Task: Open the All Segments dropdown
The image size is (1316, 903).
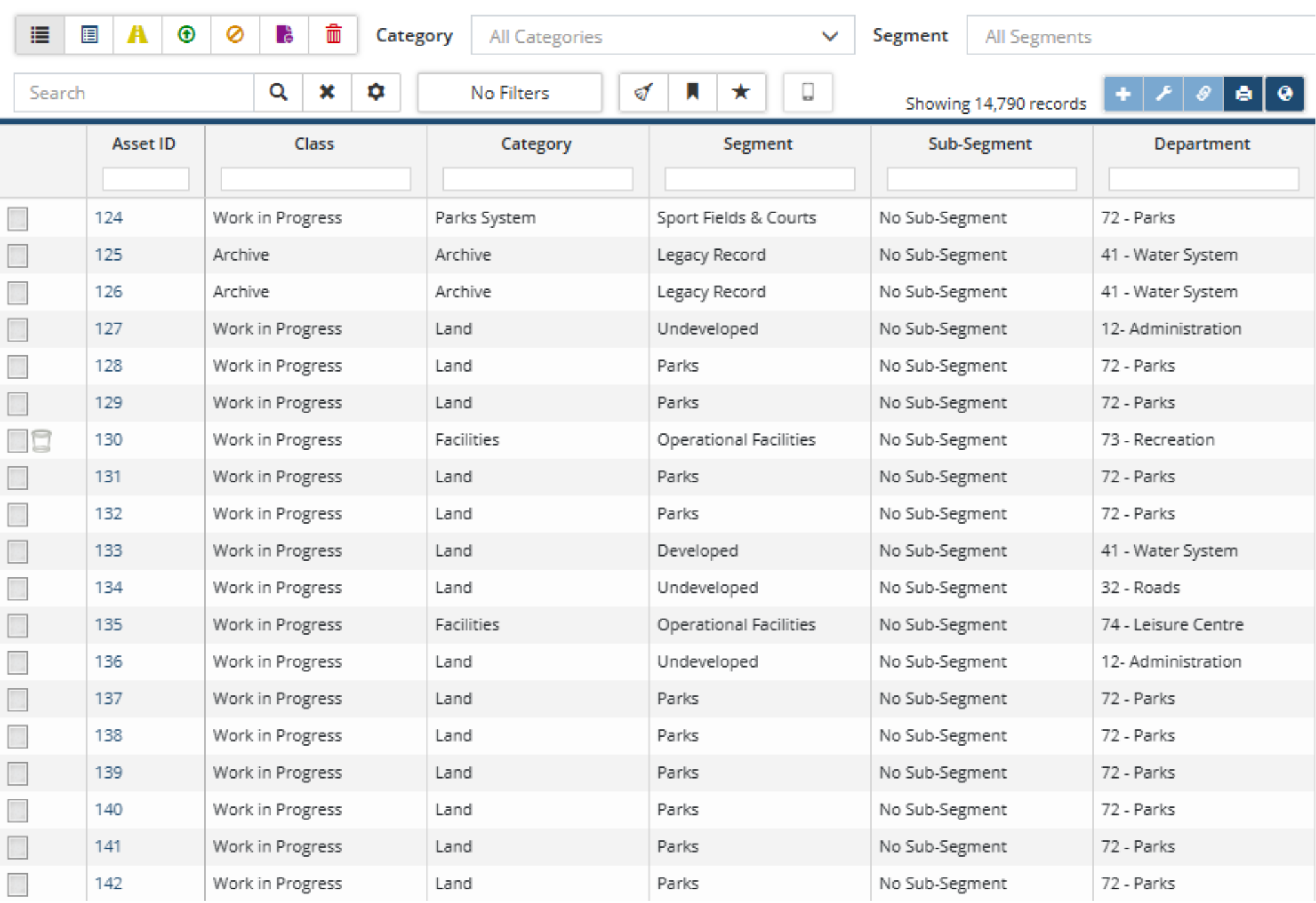Action: click(1141, 36)
